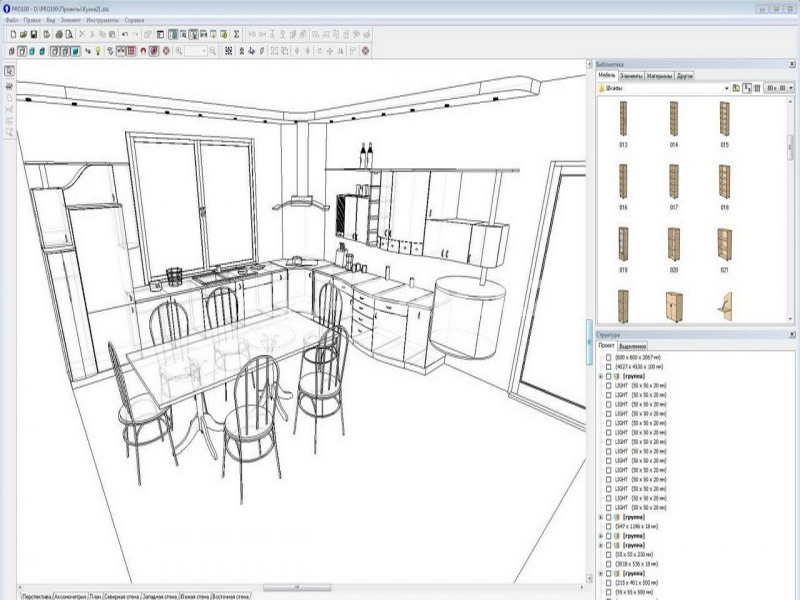Click the grid display icon in toolbar
Viewport: 800px width, 600px height.
point(131,51)
